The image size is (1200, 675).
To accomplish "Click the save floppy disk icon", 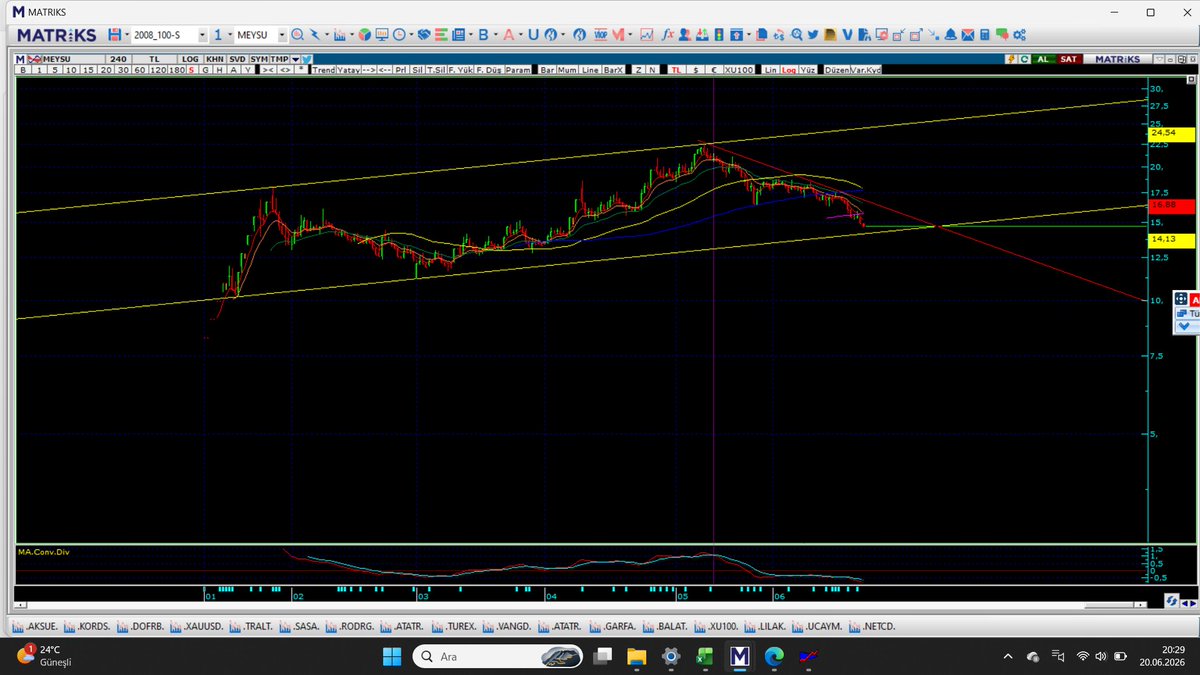I will (x=115, y=35).
